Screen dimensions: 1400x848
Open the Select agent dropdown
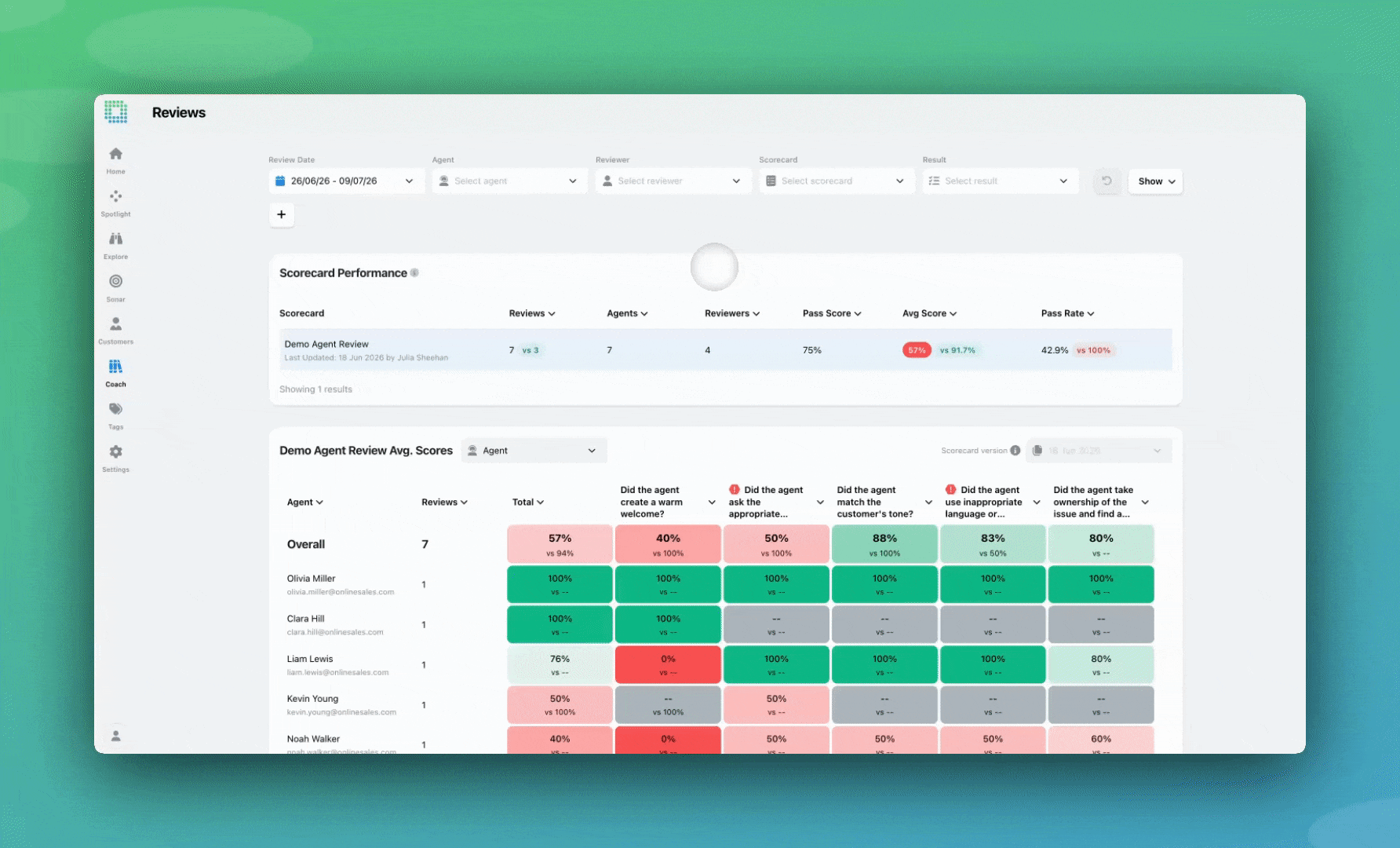point(509,181)
